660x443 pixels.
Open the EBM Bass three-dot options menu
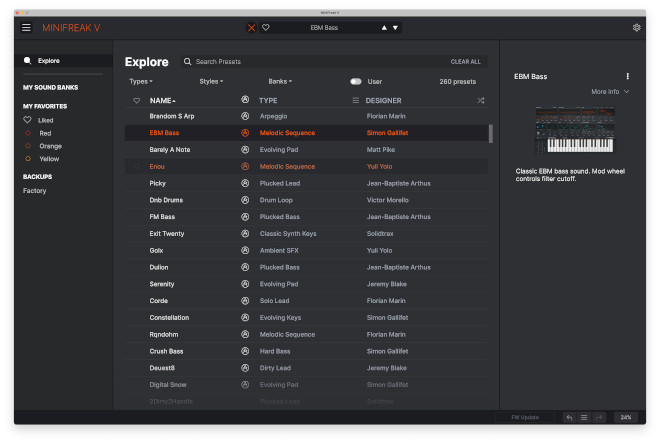pos(628,76)
